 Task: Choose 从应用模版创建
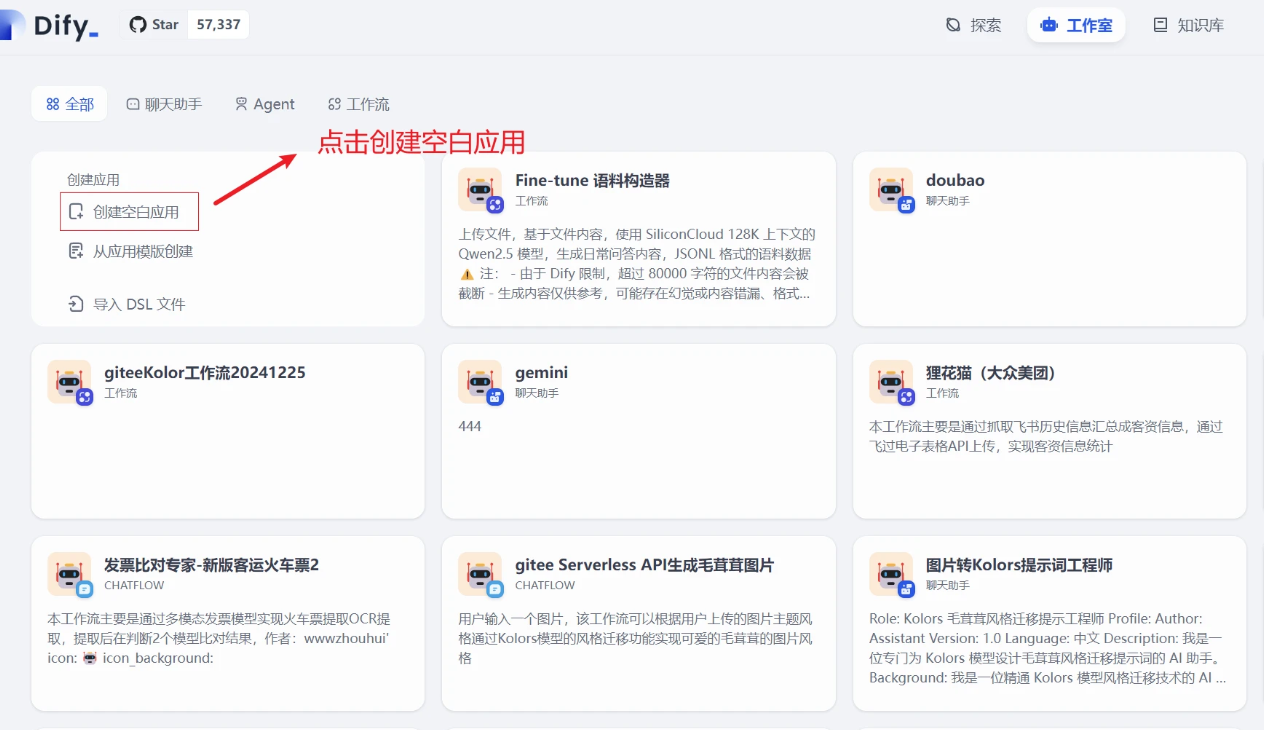coord(130,251)
